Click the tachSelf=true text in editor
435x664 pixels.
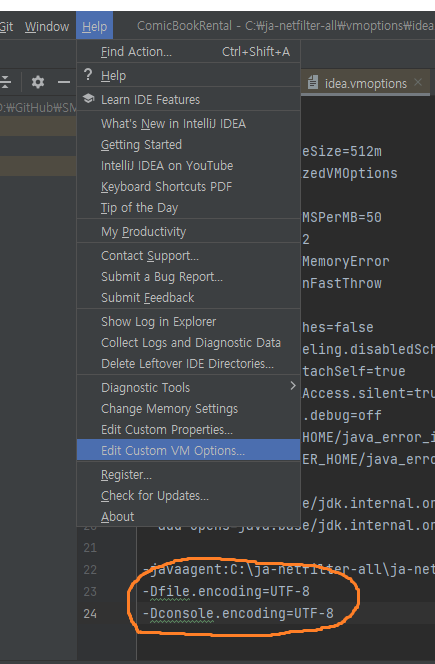[x=354, y=371]
